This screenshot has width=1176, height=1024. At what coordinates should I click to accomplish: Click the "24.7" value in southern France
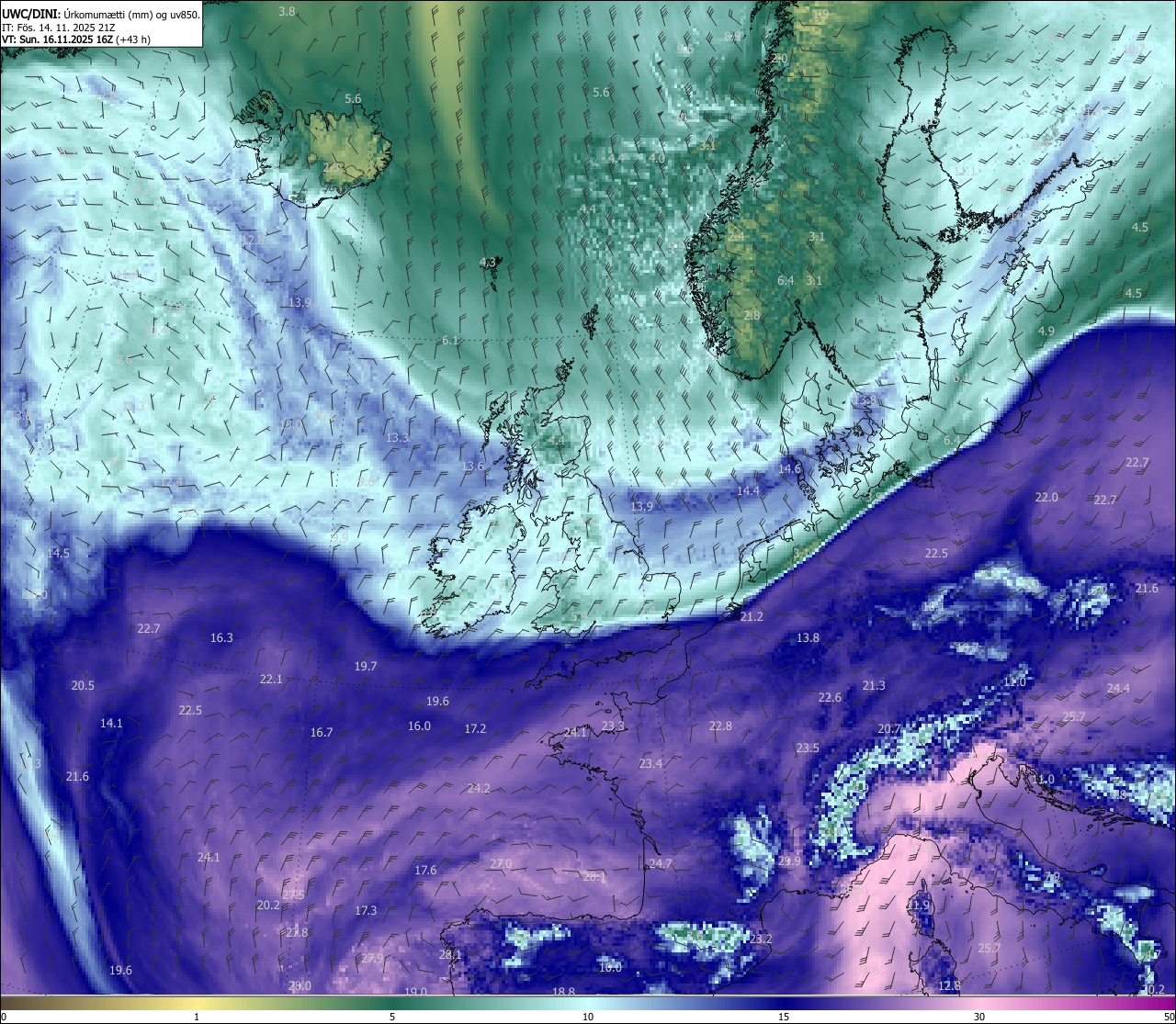point(660,864)
